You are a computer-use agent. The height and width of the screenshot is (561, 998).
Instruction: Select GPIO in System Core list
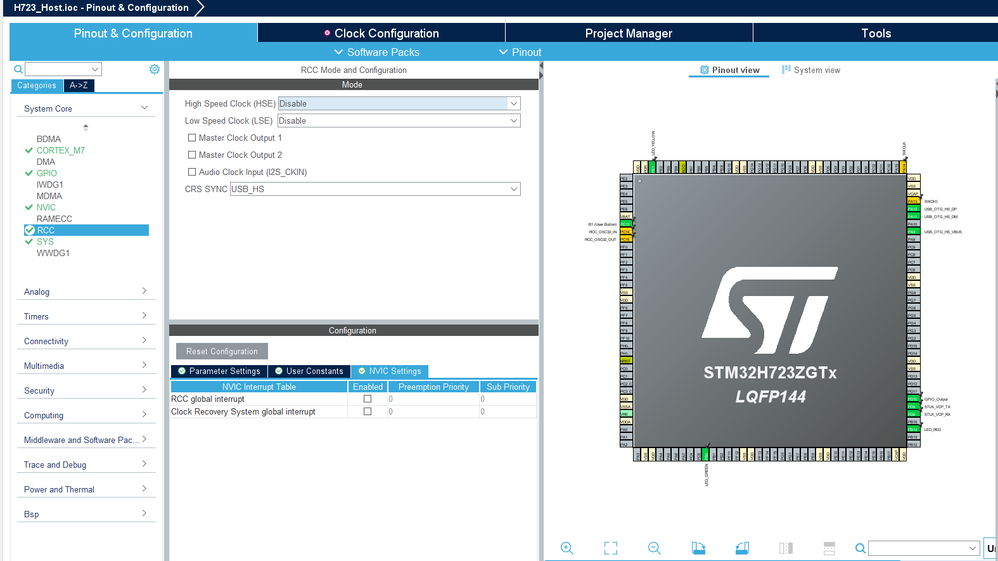(46, 173)
